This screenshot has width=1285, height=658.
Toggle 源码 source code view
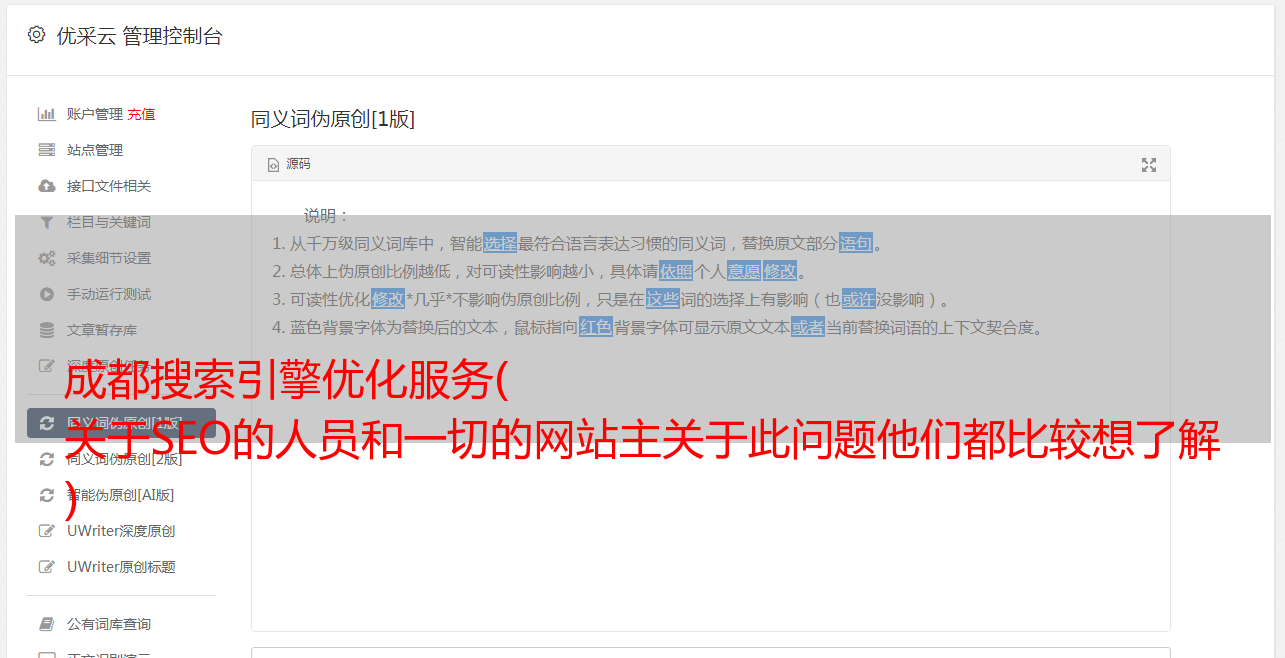[289, 164]
